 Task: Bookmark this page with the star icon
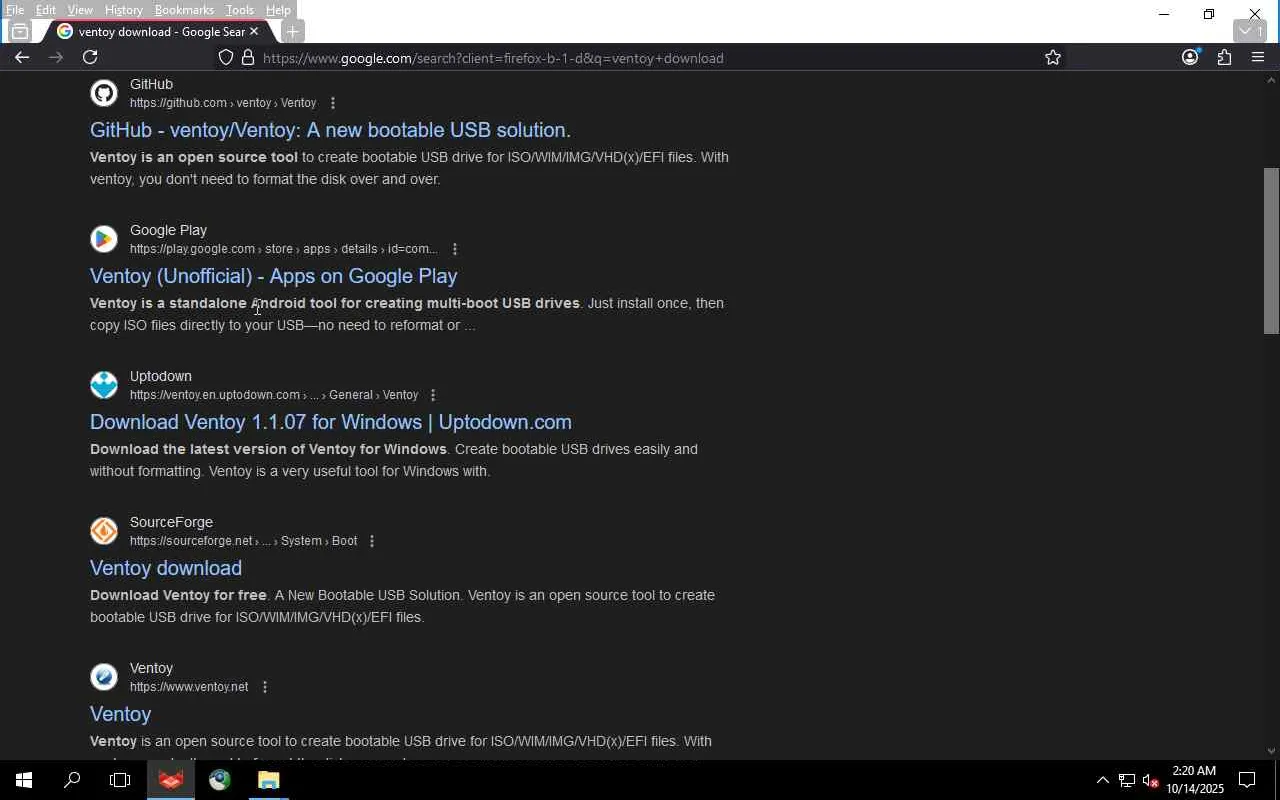[x=1053, y=58]
